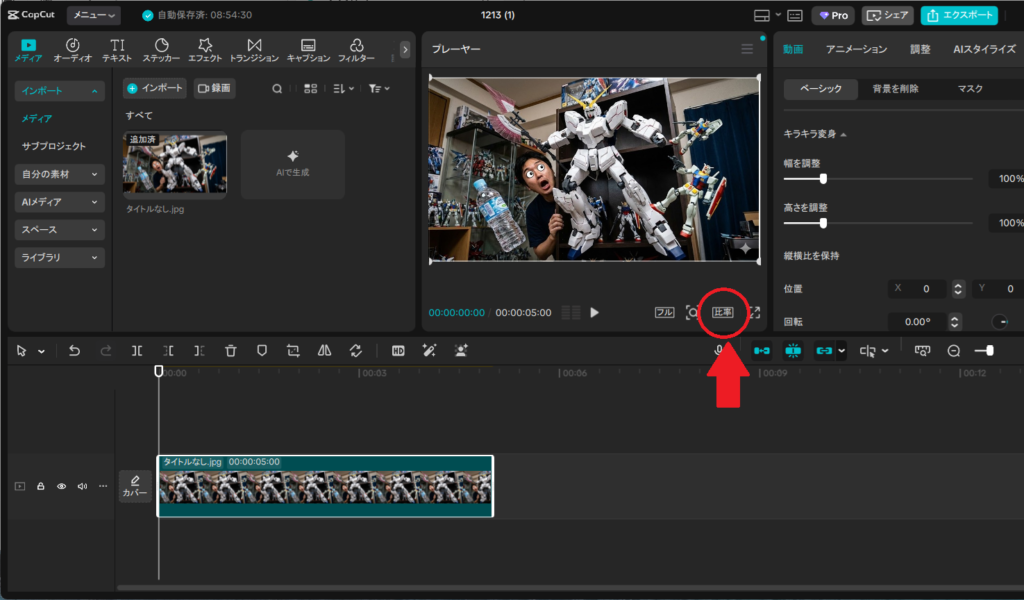Image resolution: width=1024 pixels, height=600 pixels.
Task: Open the メニュー dropdown in title bar
Action: (x=94, y=15)
